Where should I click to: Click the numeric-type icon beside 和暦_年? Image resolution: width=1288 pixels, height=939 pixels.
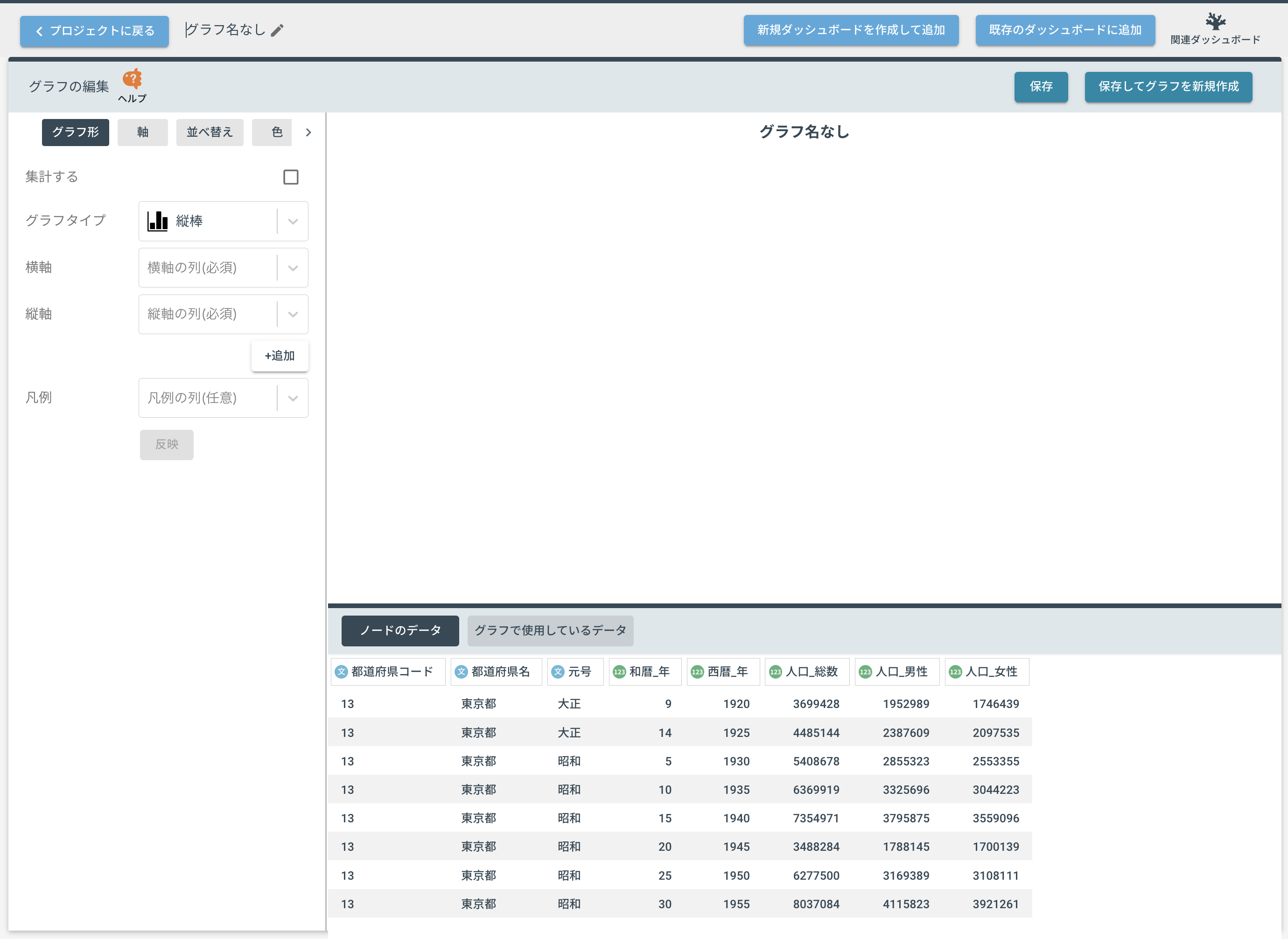pos(620,672)
